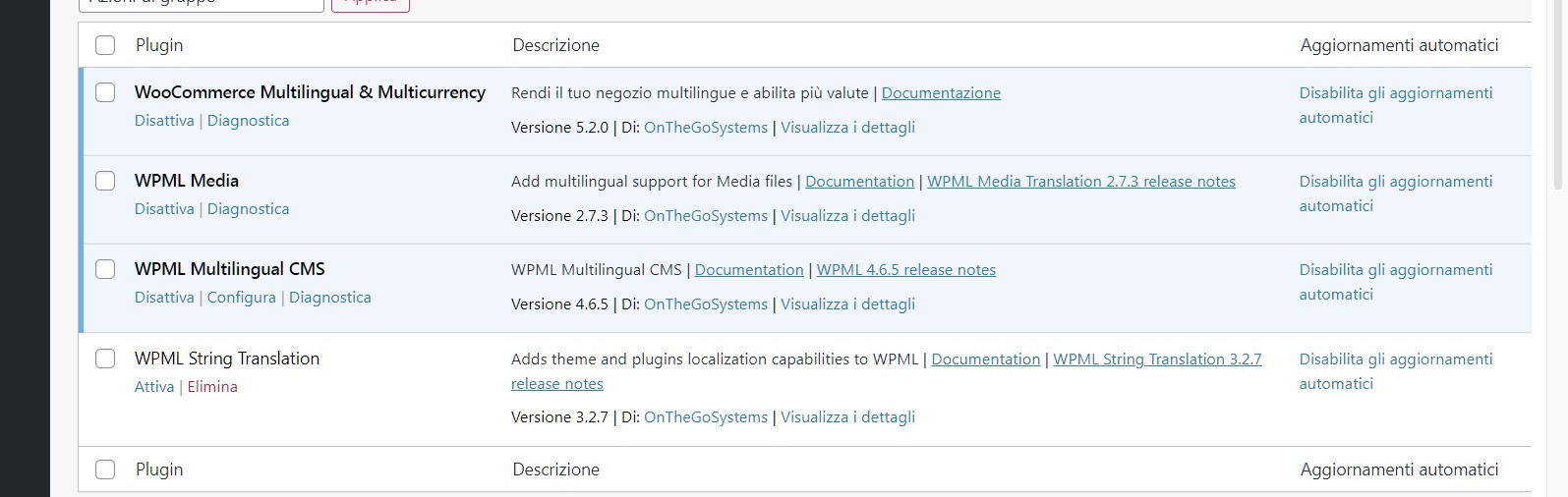Click OnTheGoSystems in the WPML Multilingual CMS row
The width and height of the screenshot is (1568, 497).
pyautogui.click(x=706, y=304)
